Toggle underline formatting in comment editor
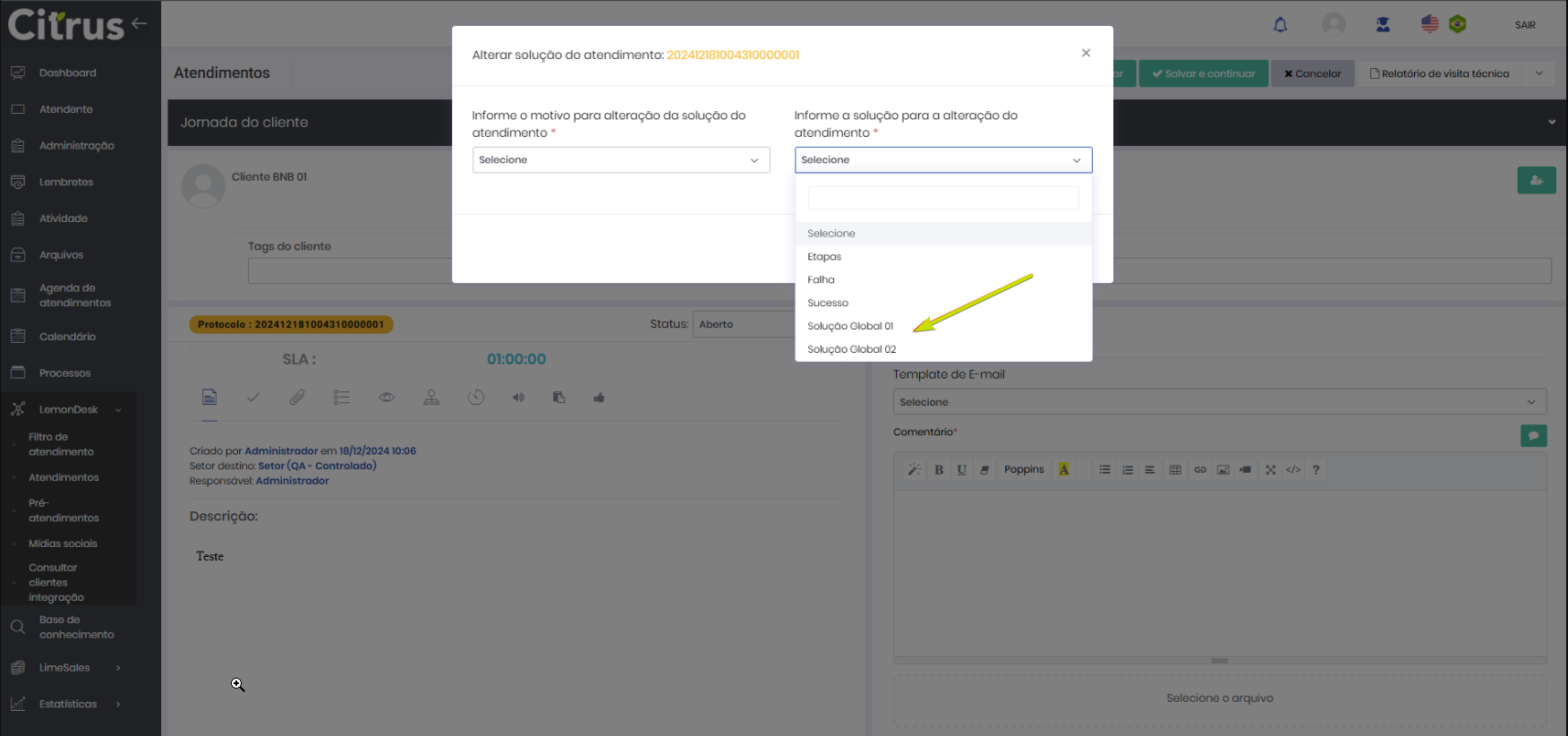Viewport: 1568px width, 736px height. [961, 470]
